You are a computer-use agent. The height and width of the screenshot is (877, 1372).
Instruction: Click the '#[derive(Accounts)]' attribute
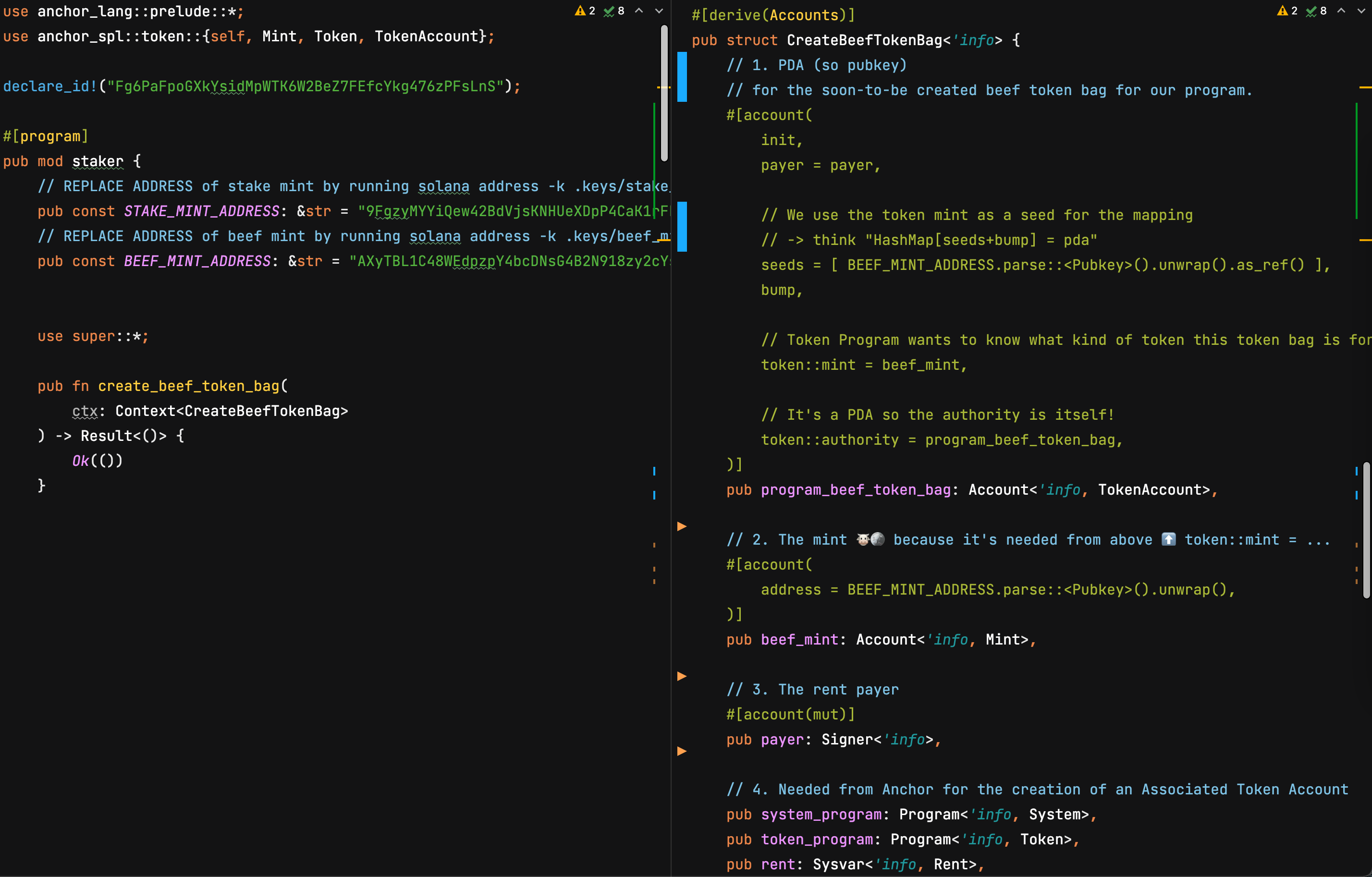[x=774, y=15]
